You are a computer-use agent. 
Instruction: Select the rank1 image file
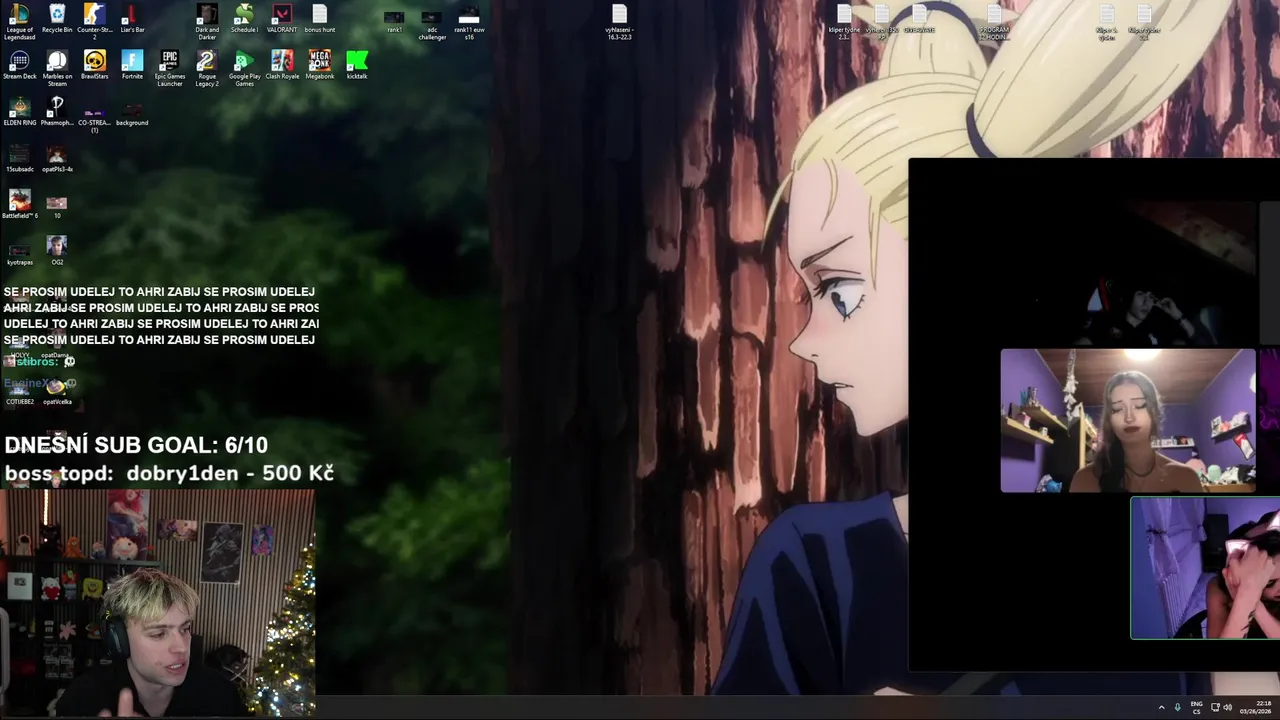[x=394, y=21]
